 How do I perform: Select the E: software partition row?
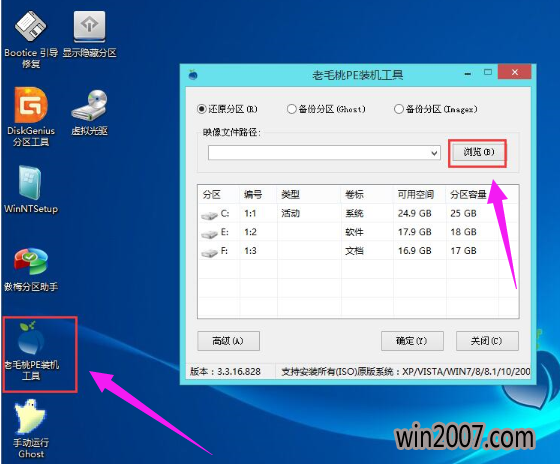358,232
